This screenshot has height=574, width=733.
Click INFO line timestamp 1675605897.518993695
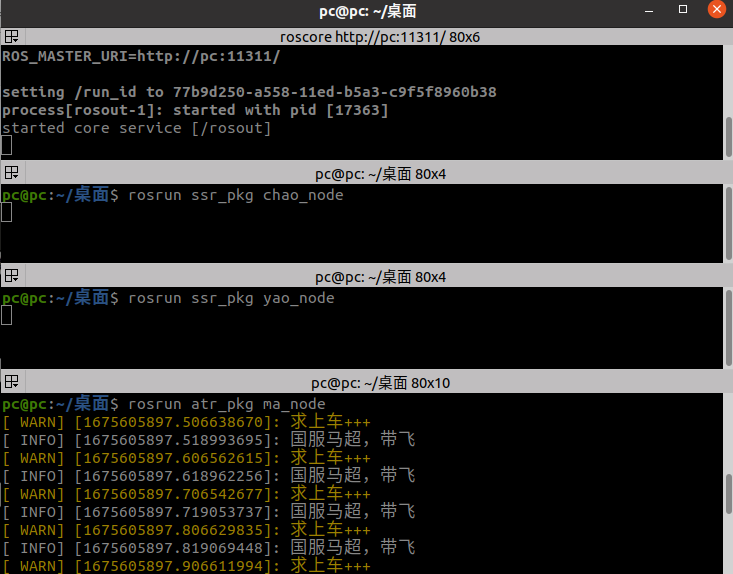tap(173, 440)
